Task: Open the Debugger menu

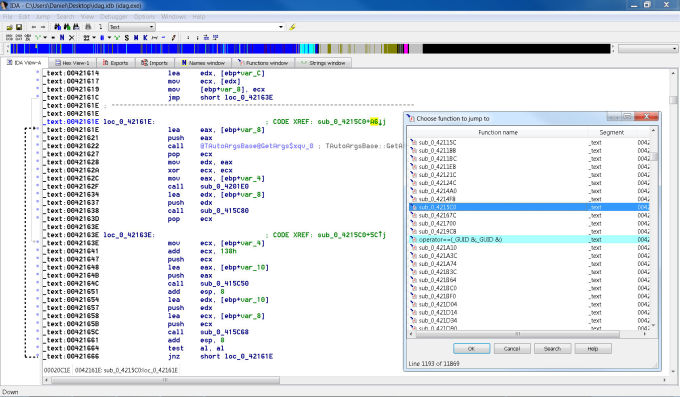Action: point(114,16)
